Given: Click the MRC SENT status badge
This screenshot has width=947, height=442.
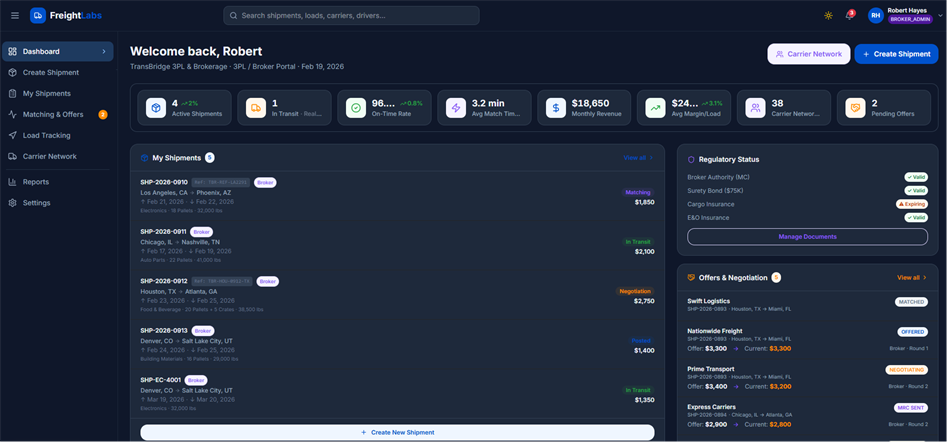Looking at the screenshot, I should click(x=911, y=408).
